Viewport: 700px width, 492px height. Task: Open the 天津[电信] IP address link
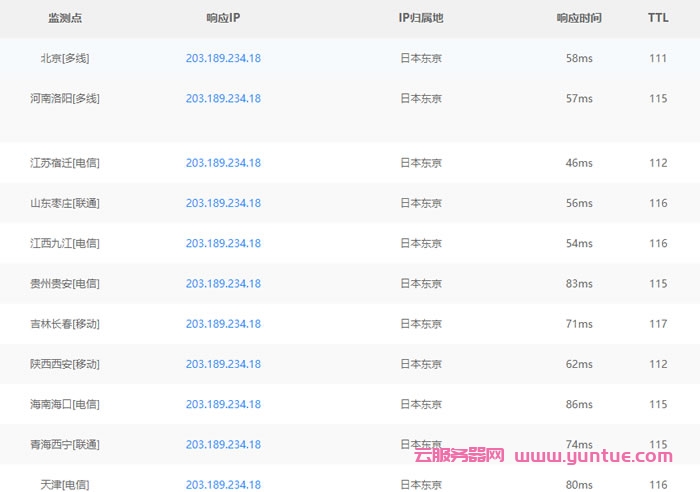[223, 485]
